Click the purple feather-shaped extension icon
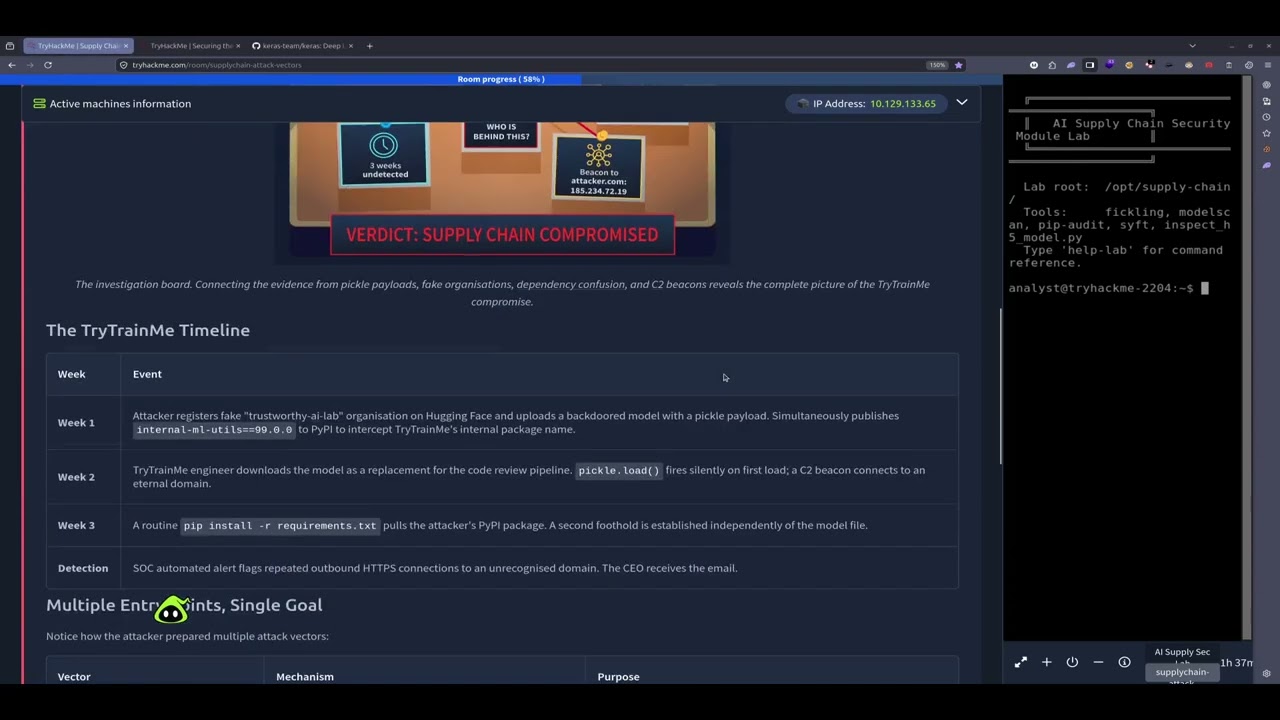1280x720 pixels. click(x=1071, y=65)
